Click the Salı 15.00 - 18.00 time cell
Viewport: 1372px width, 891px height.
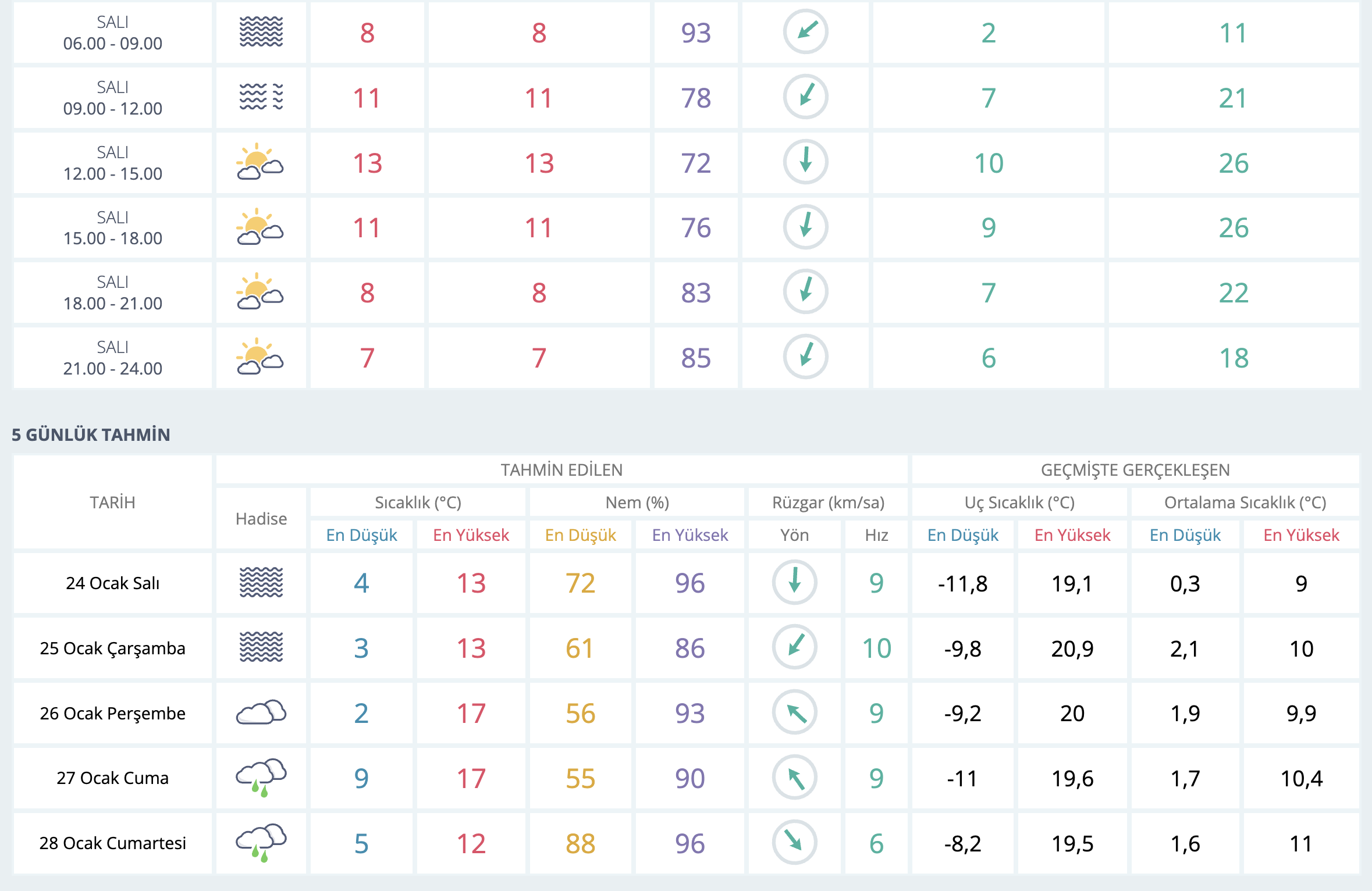(x=112, y=227)
